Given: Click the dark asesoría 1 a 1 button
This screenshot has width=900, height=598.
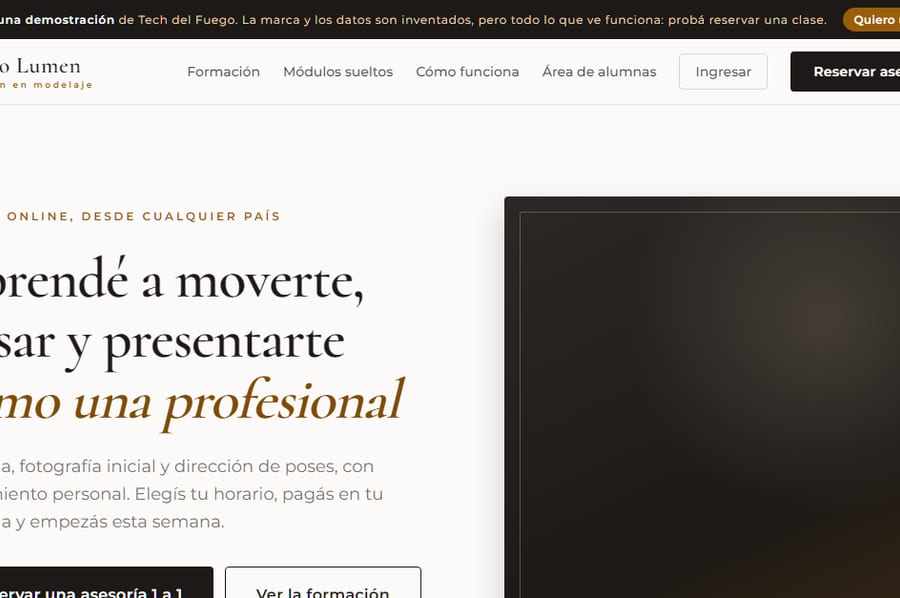Looking at the screenshot, I should [x=106, y=583].
